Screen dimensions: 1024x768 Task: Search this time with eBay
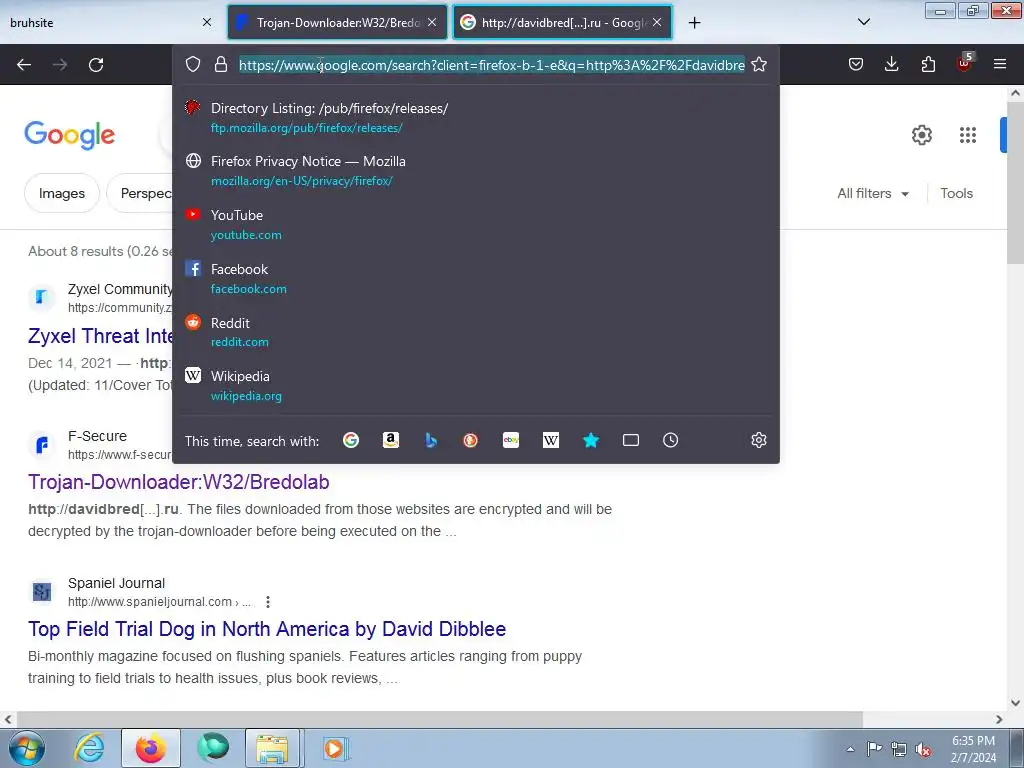511,440
